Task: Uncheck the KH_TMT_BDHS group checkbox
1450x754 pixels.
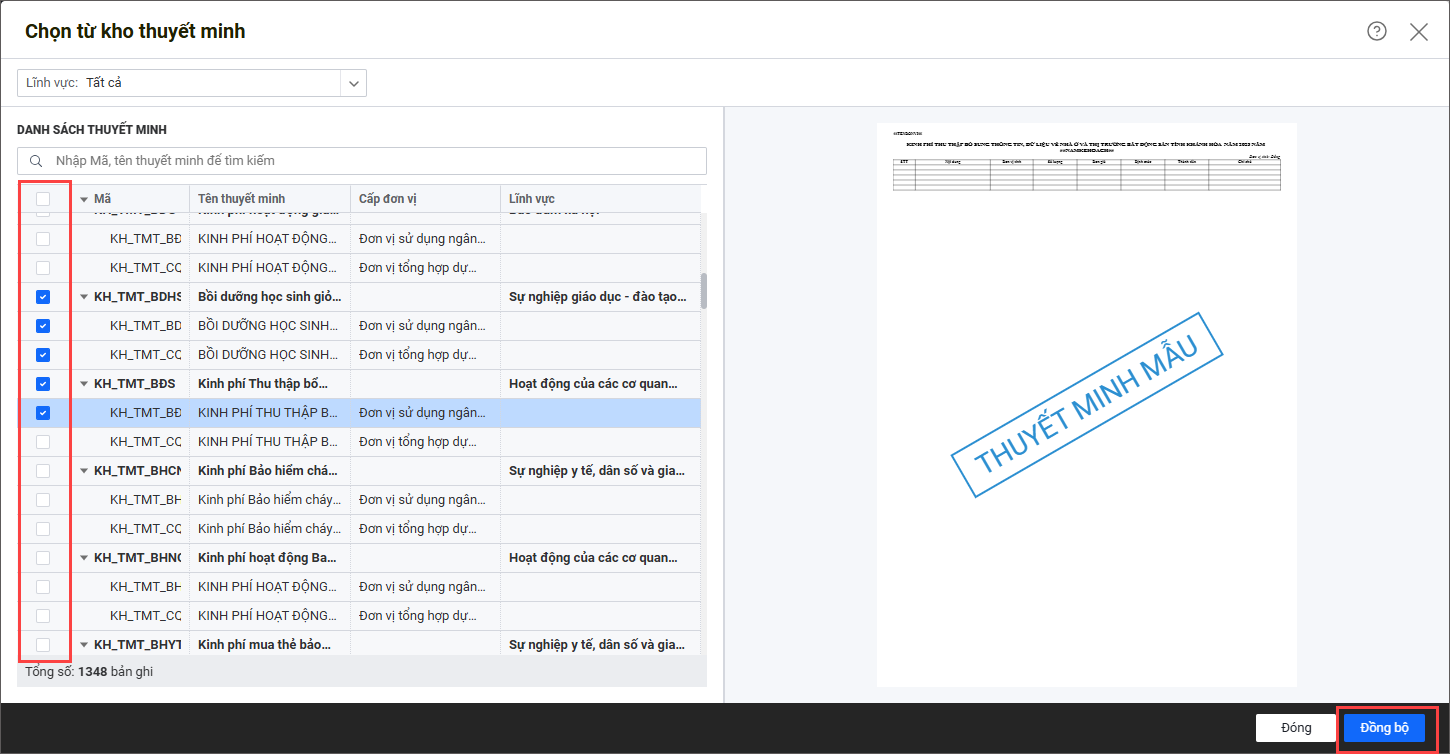Action: (43, 297)
